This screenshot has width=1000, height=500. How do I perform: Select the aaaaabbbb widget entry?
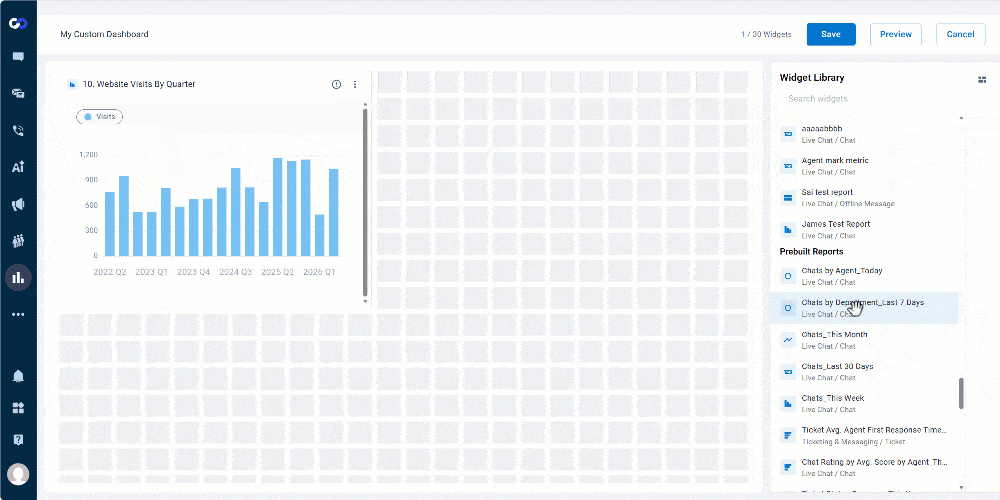(864, 134)
